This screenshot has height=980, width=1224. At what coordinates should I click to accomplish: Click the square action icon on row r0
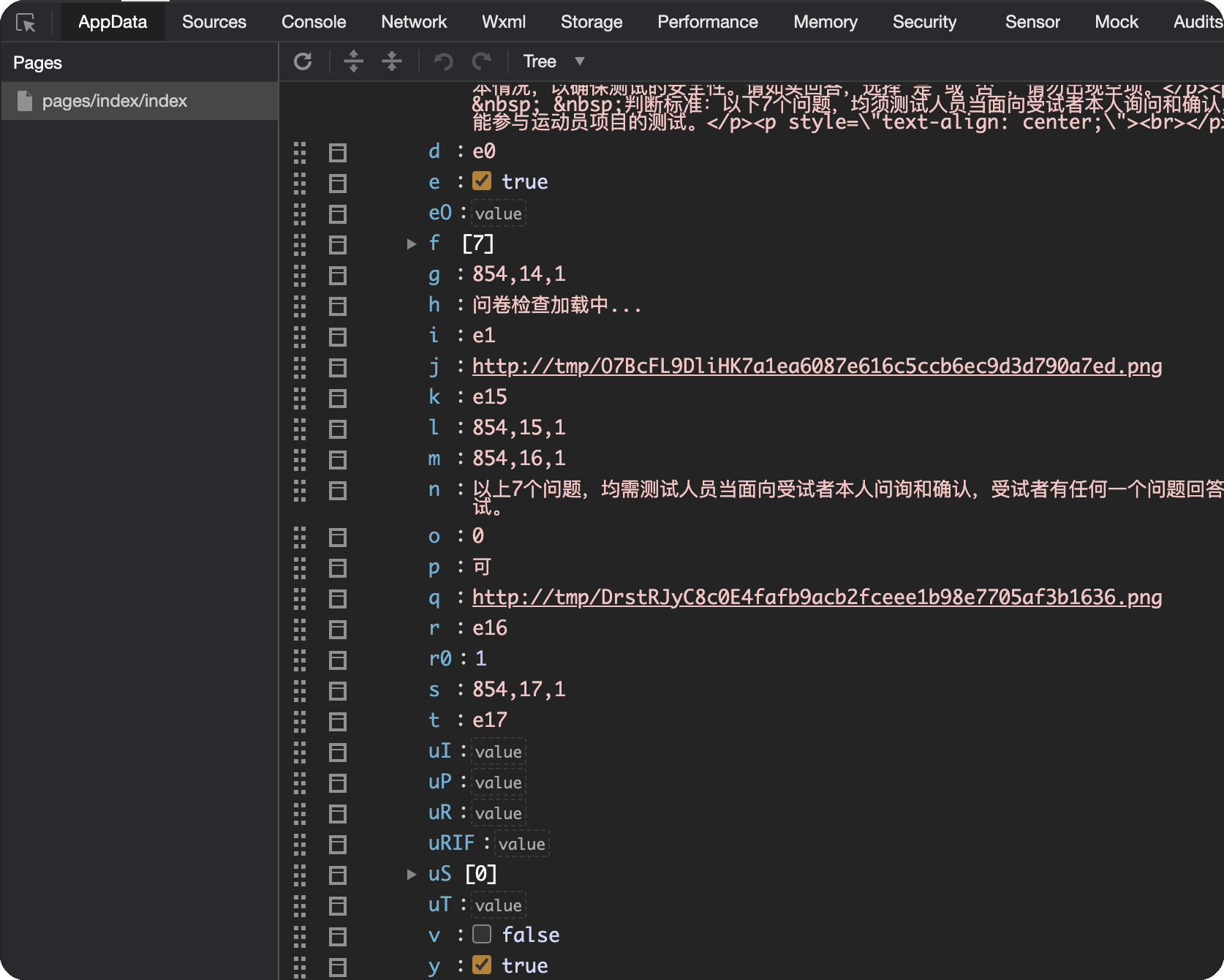338,660
